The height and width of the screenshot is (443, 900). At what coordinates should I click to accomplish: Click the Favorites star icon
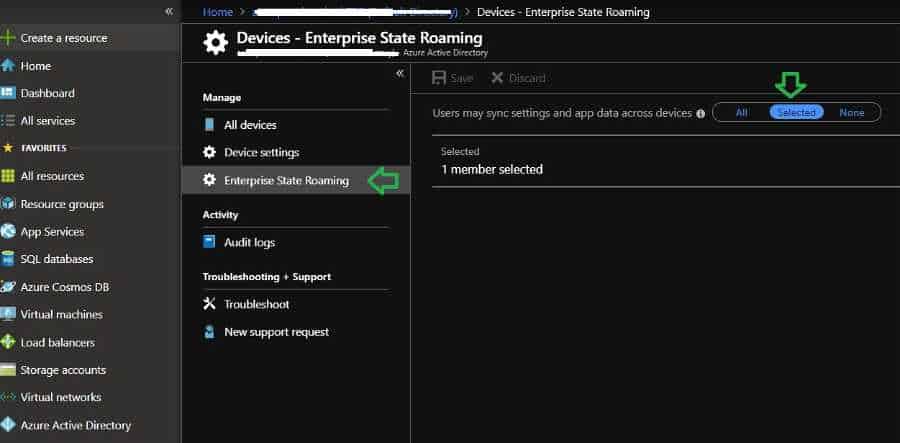click(8, 148)
